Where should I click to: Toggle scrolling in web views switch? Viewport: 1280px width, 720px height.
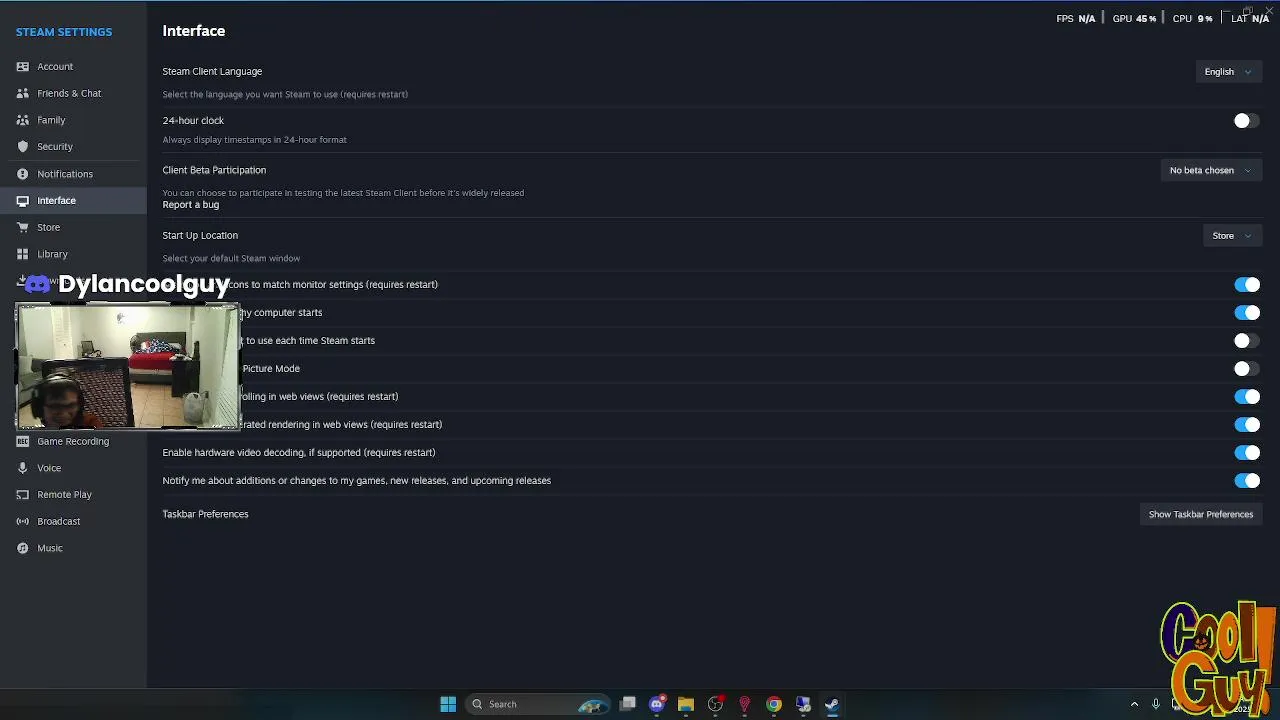[1246, 397]
